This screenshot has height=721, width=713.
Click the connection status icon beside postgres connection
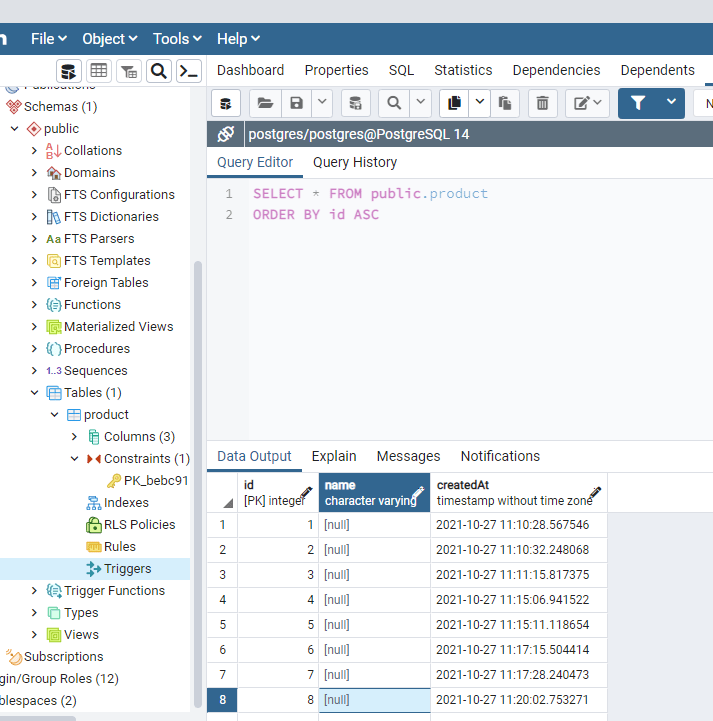pyautogui.click(x=226, y=134)
